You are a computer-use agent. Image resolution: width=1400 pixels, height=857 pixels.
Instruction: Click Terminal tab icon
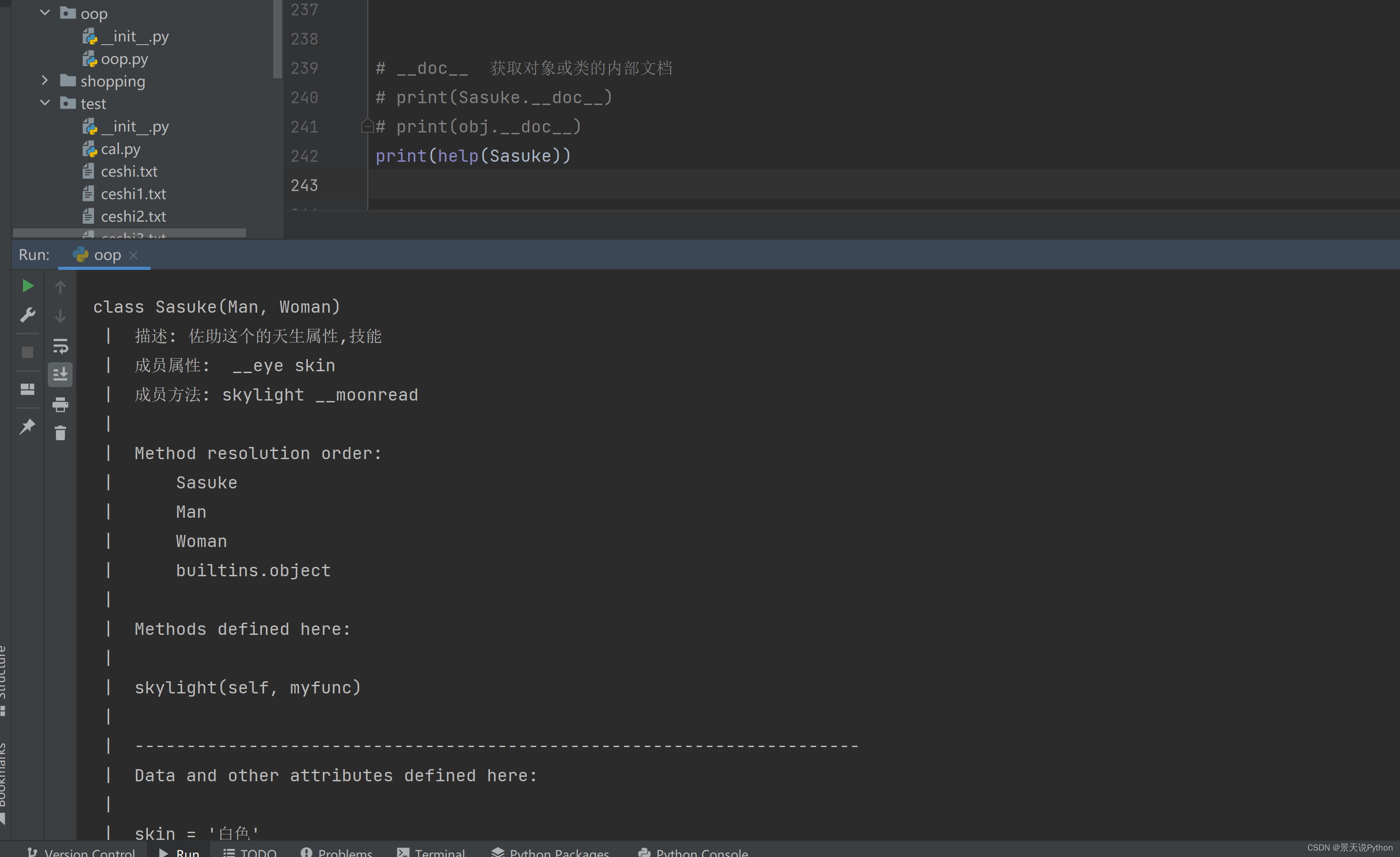(x=403, y=852)
